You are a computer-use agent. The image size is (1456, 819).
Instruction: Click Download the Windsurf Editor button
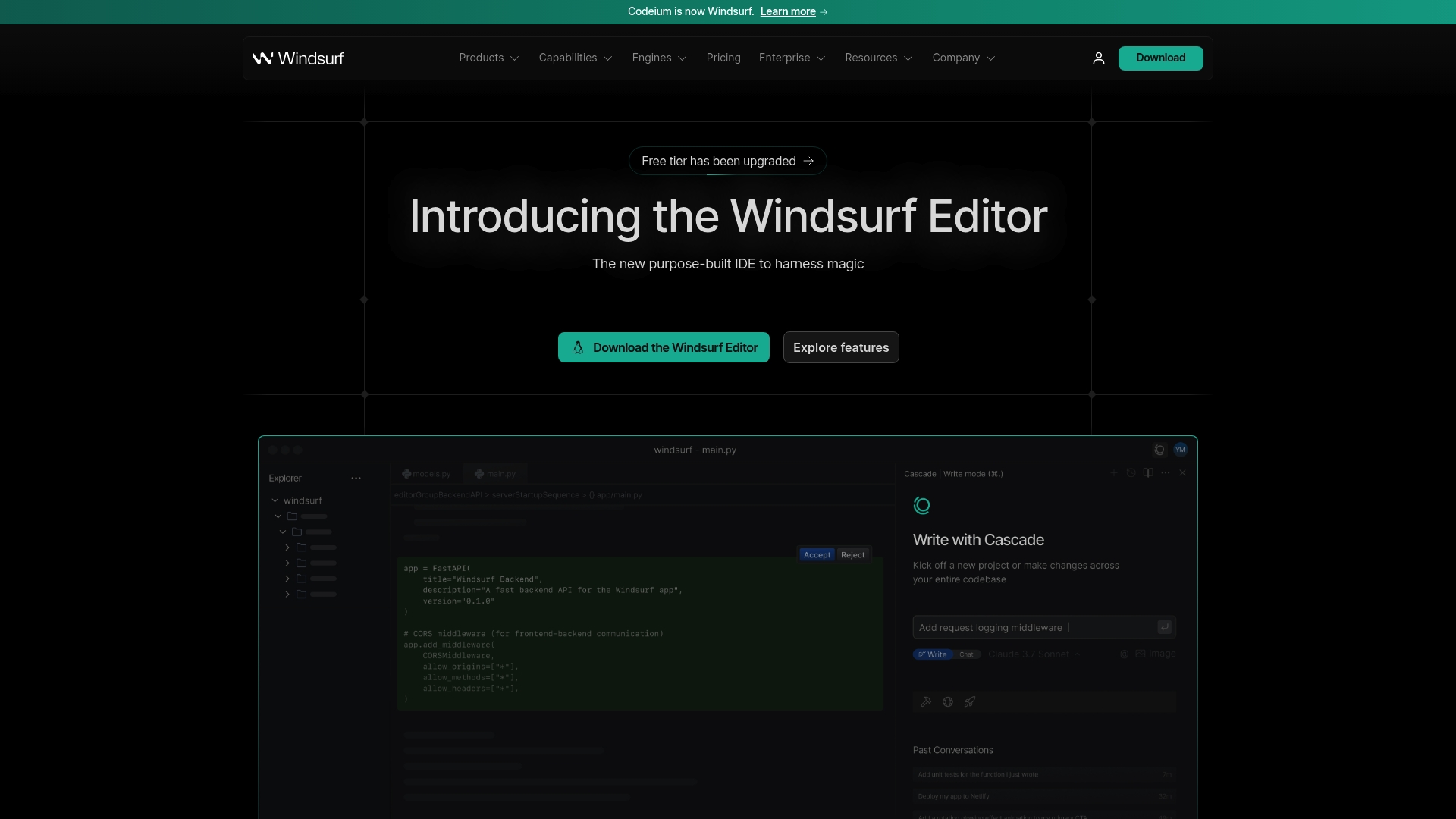tap(664, 348)
